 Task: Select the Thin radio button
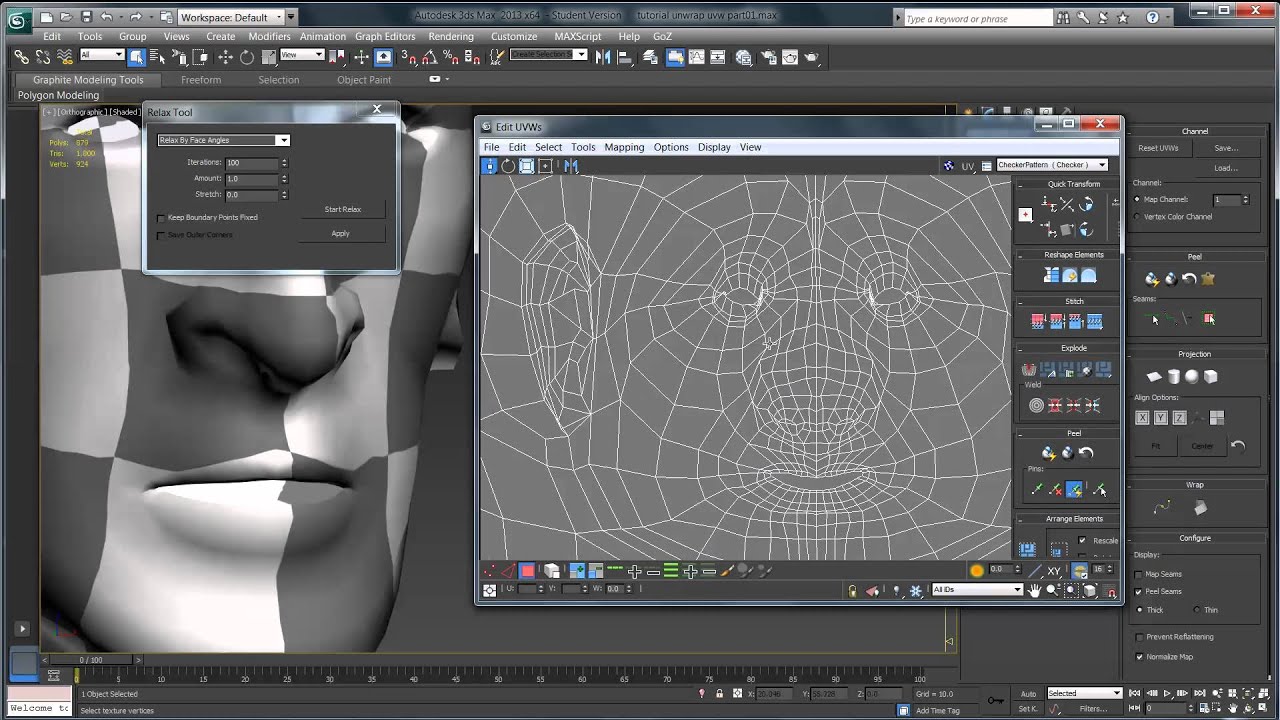click(x=1195, y=609)
